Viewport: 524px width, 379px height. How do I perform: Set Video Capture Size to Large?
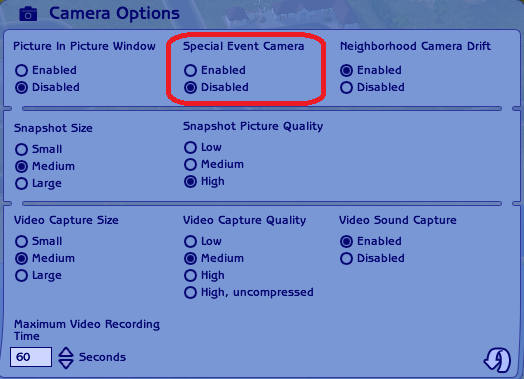pos(21,276)
